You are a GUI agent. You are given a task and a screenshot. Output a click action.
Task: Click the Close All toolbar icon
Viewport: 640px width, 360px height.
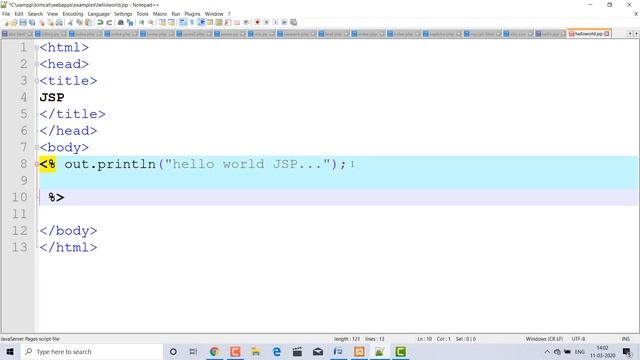pos(50,22)
